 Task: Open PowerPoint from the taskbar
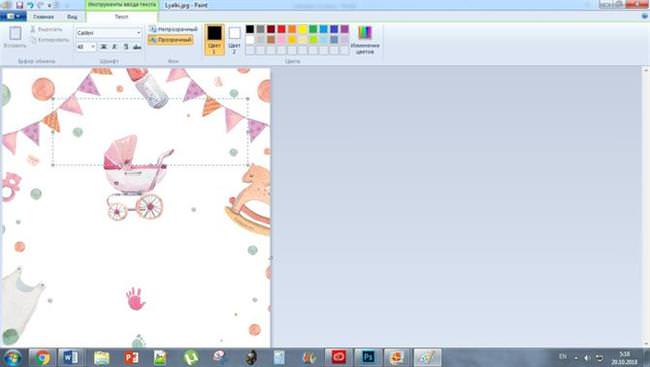click(x=131, y=357)
